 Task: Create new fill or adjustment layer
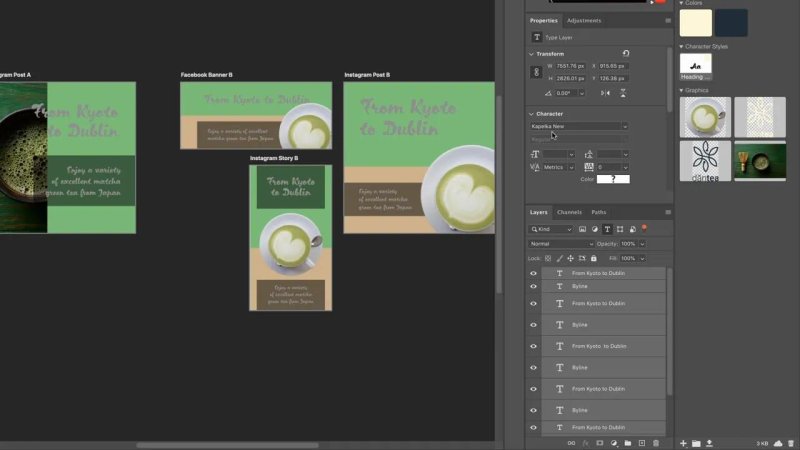(614, 443)
